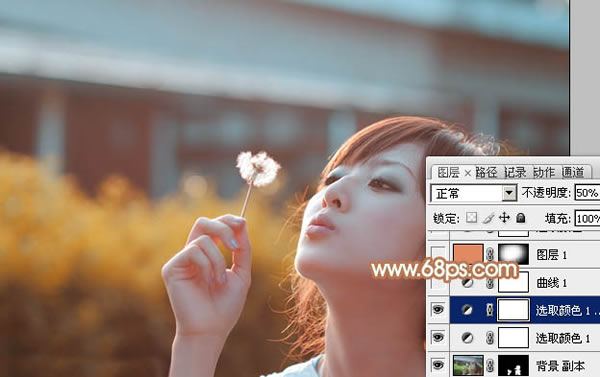Hide the selected 选取颜色 1 copy layer
This screenshot has height=377, width=600.
point(438,310)
